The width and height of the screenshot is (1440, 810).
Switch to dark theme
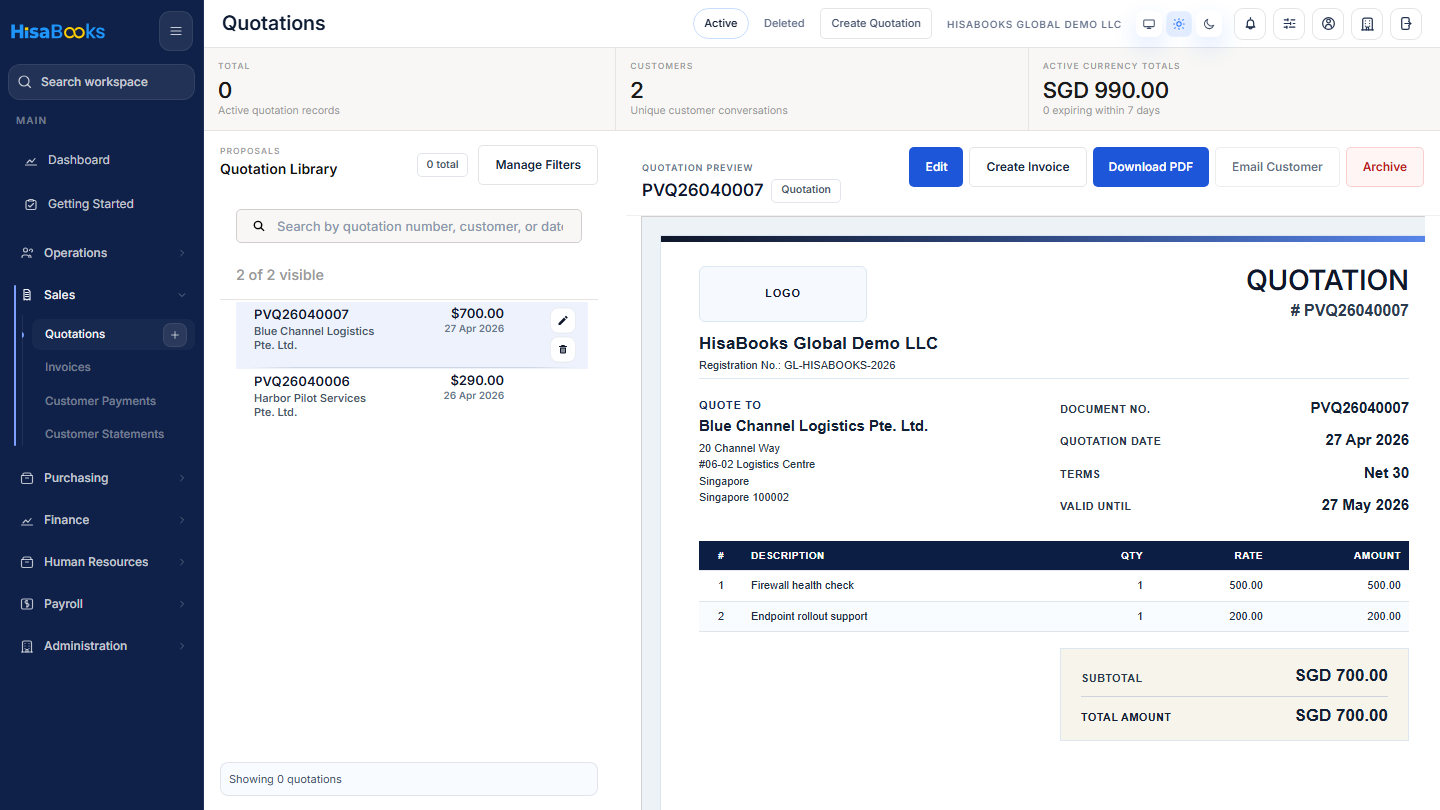pyautogui.click(x=1209, y=24)
